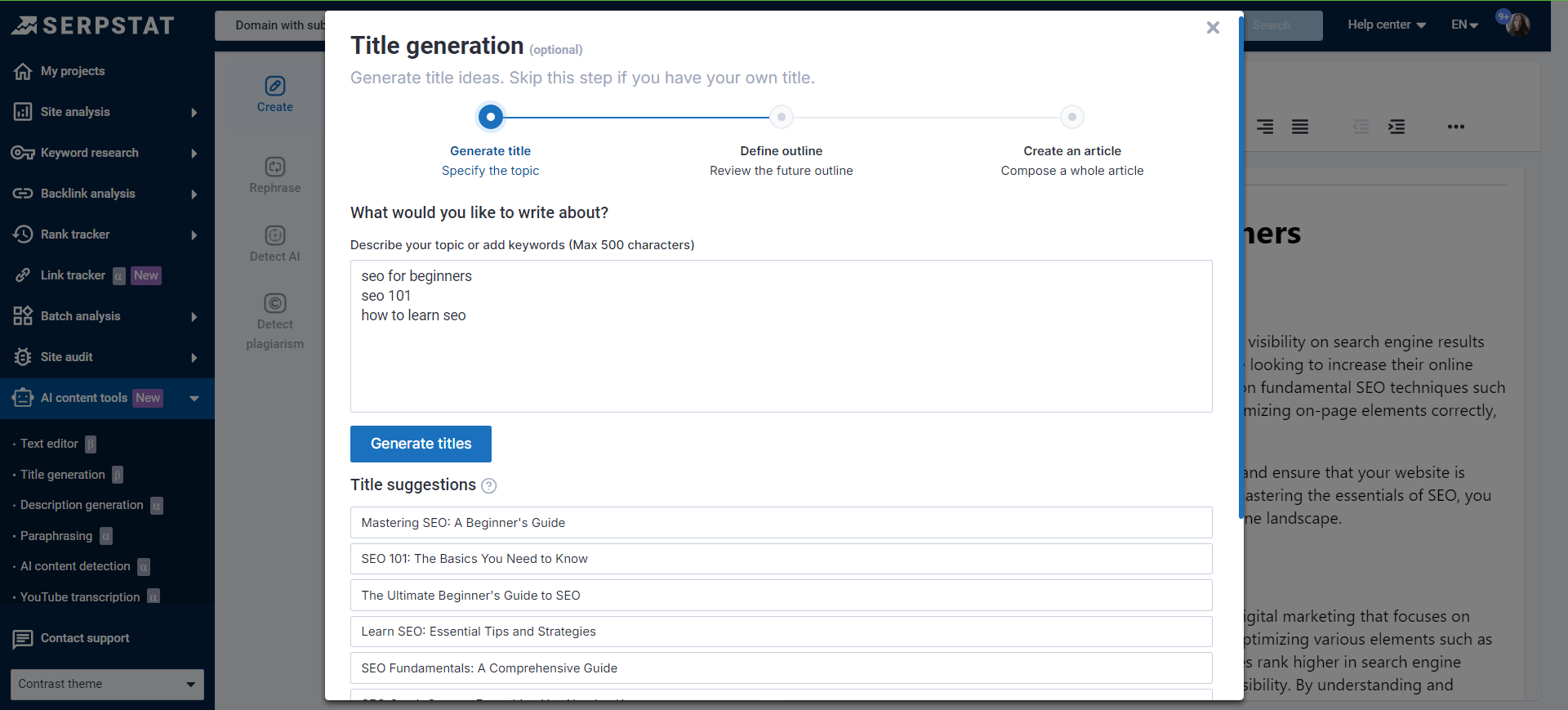Click the decrease indent toolbar icon
Viewport: 1568px width, 710px height.
coord(1361,127)
